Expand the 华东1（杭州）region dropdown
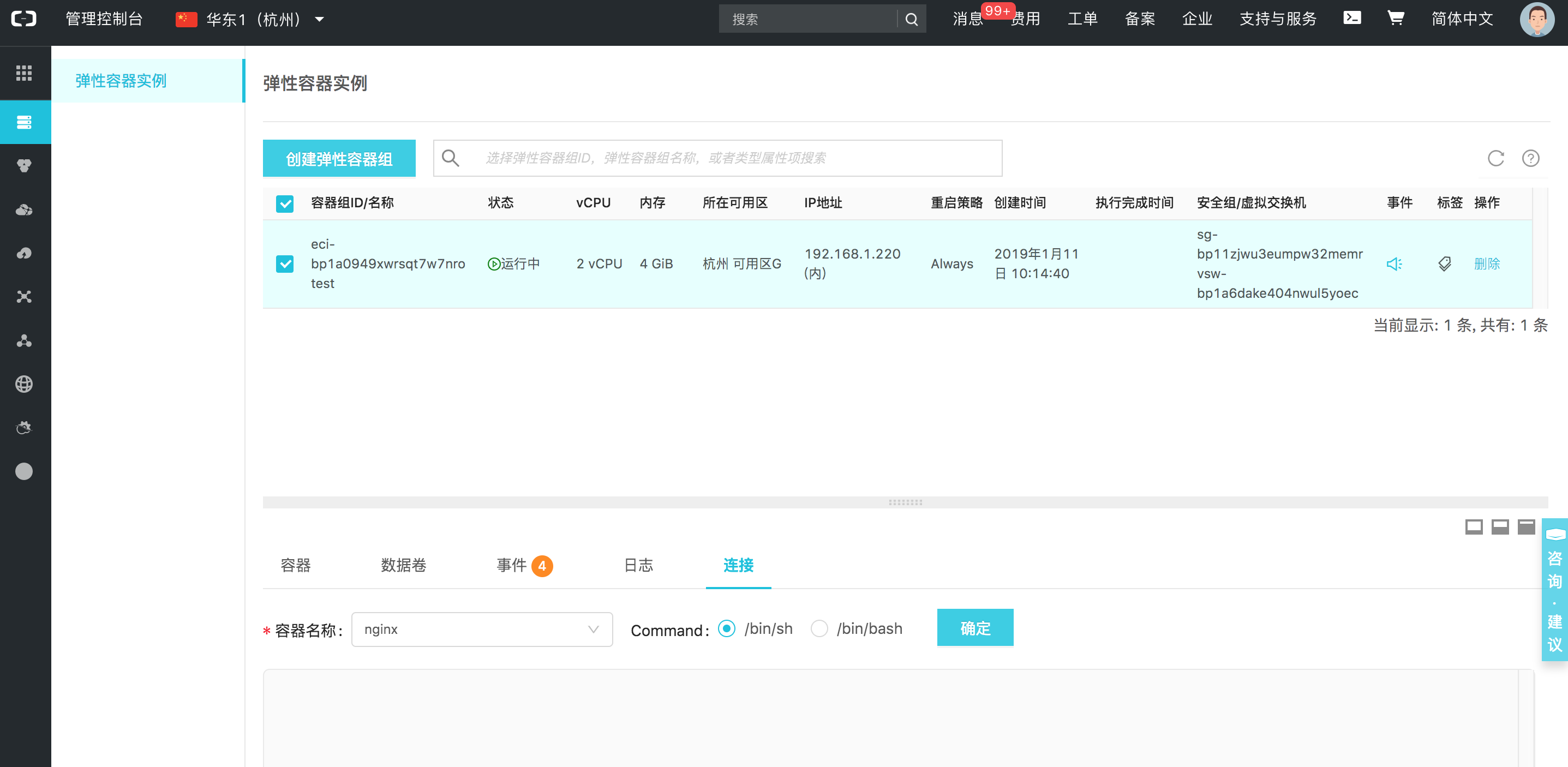1568x767 pixels. click(250, 20)
